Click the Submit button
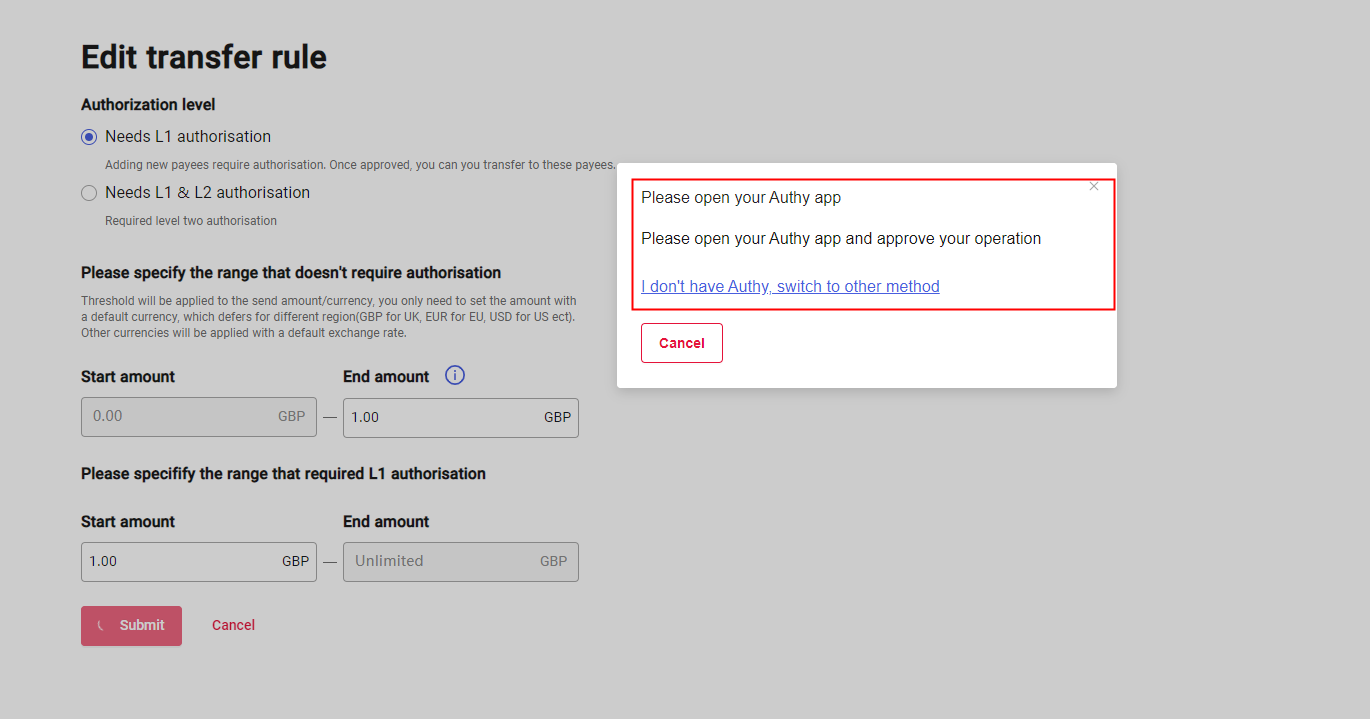This screenshot has width=1370, height=719. [x=131, y=625]
